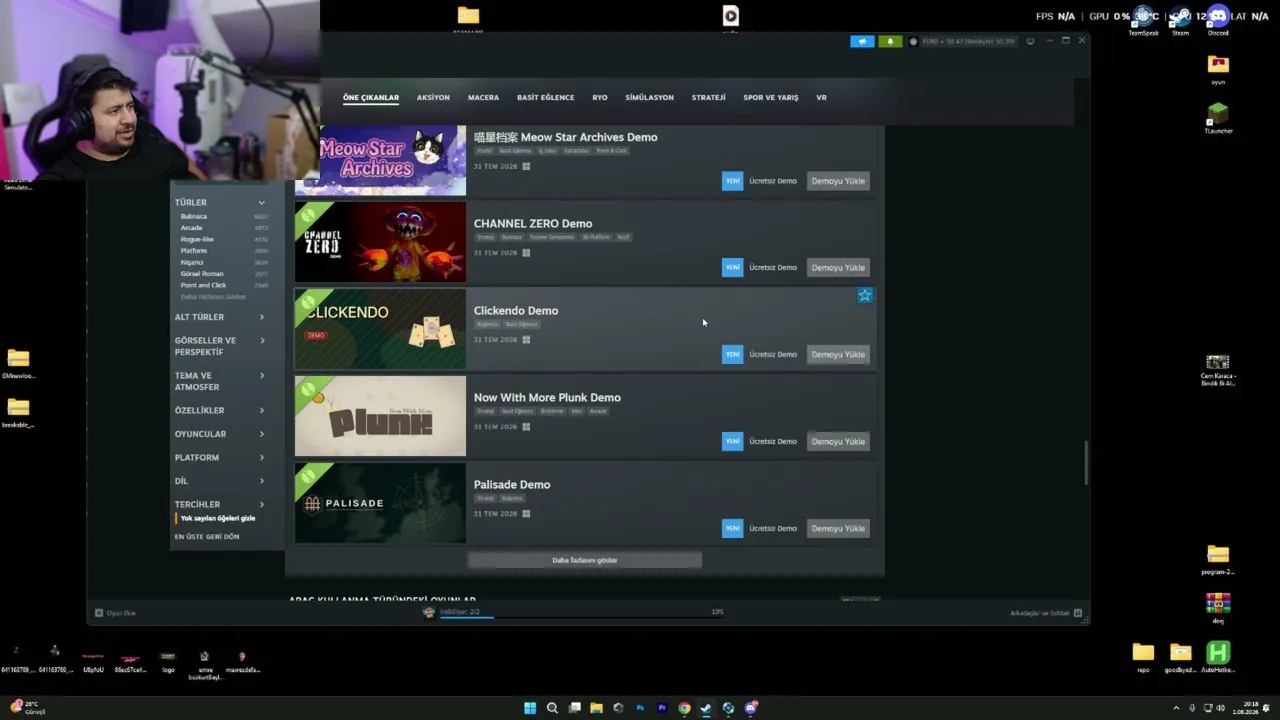1280x720 pixels.
Task: Switch to the AKSİYON tab
Action: tap(433, 98)
